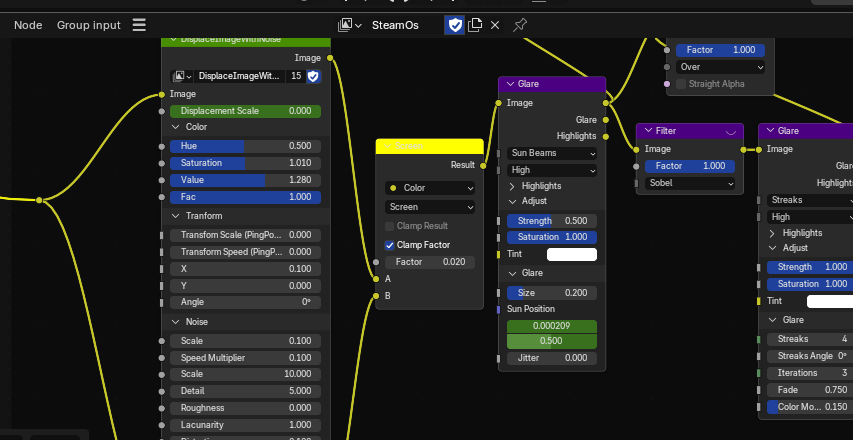Duplicate the SteamOs node tree using copy icon
Viewport: 853px width, 440px height.
point(475,25)
